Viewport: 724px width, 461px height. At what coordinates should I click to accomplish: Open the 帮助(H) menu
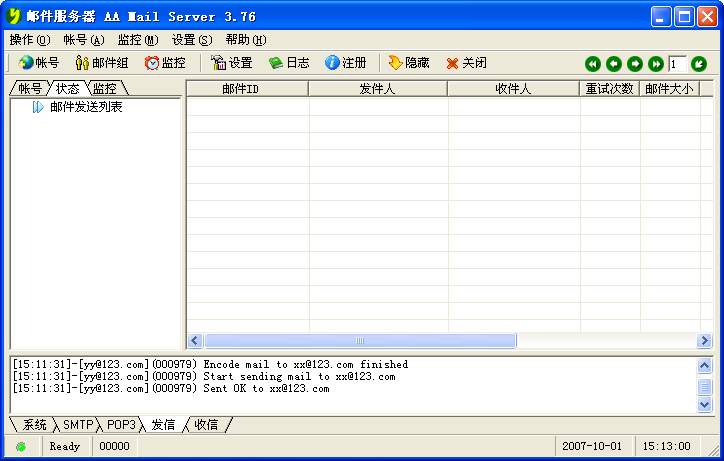[246, 40]
